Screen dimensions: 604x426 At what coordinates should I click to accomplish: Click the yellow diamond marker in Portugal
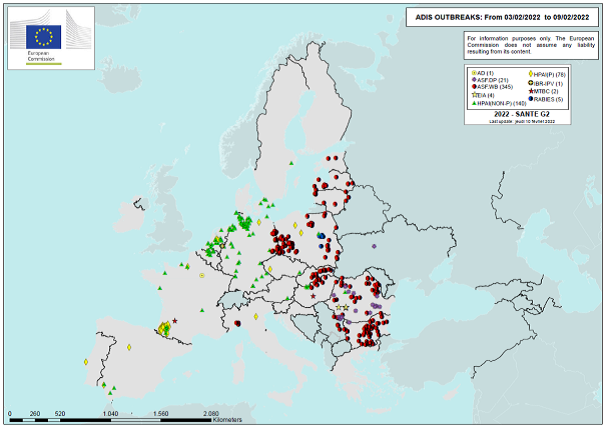(87, 361)
